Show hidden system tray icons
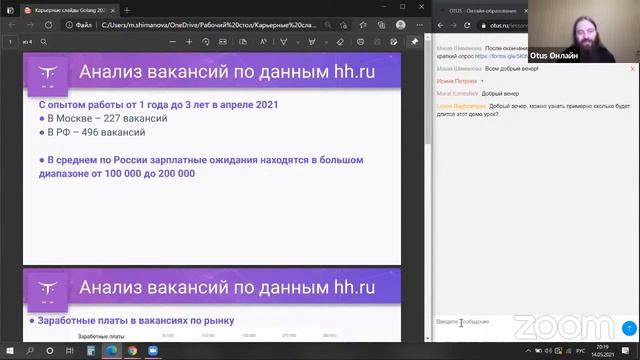 (x=528, y=351)
